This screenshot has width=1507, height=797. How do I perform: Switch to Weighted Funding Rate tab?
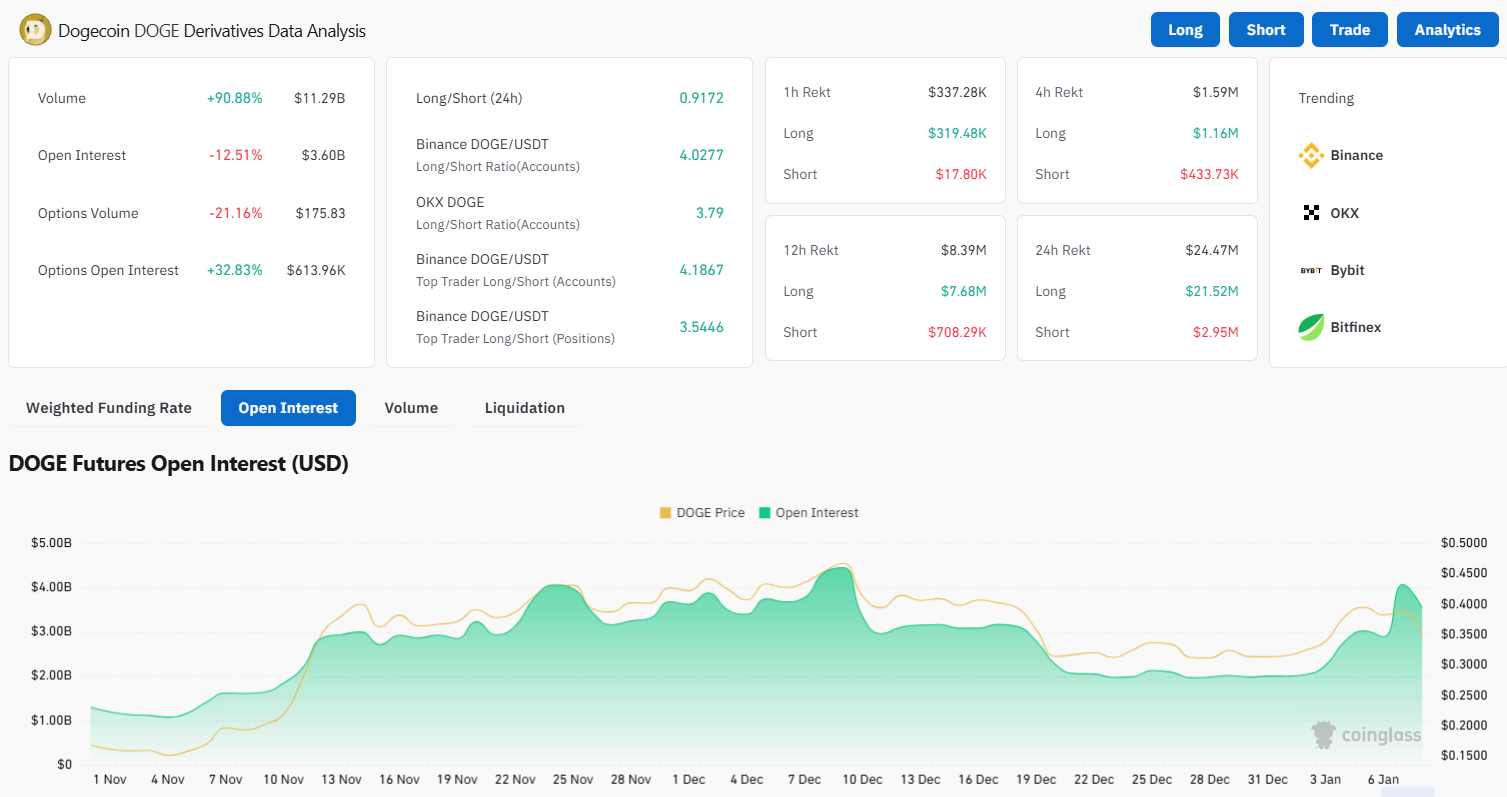(x=108, y=408)
